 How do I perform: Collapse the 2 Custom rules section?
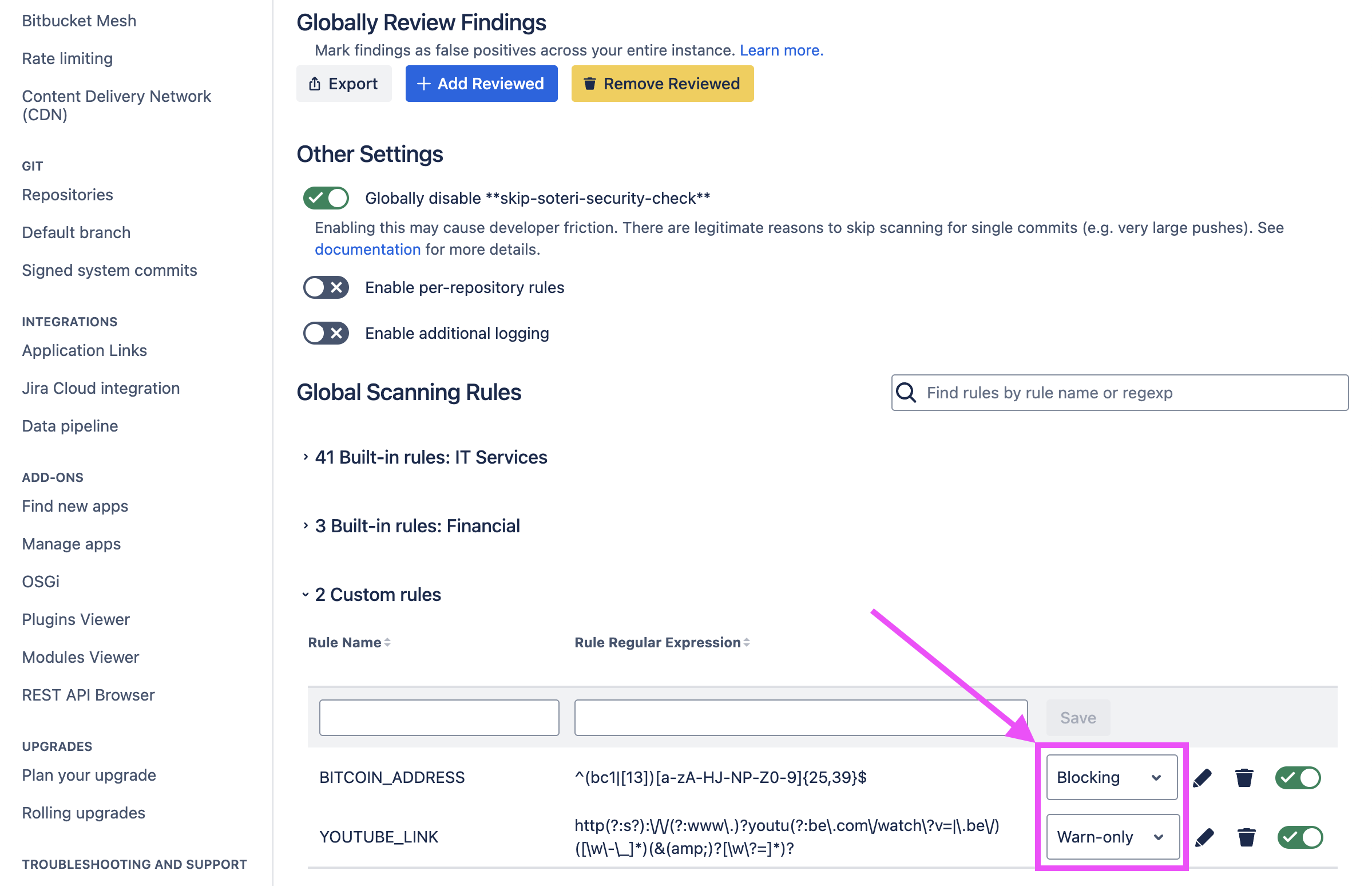click(377, 595)
